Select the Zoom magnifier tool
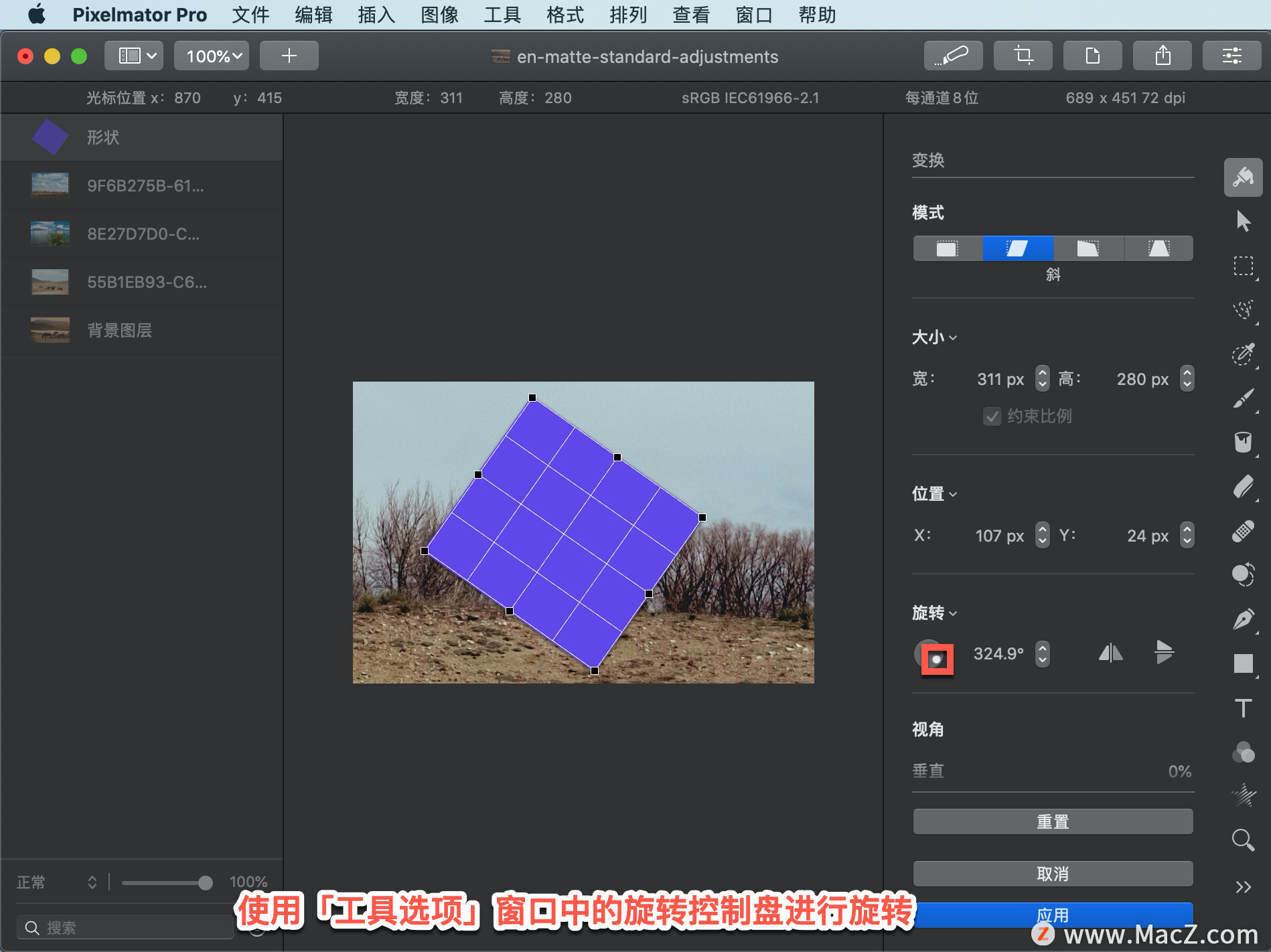The width and height of the screenshot is (1271, 952). [x=1243, y=840]
